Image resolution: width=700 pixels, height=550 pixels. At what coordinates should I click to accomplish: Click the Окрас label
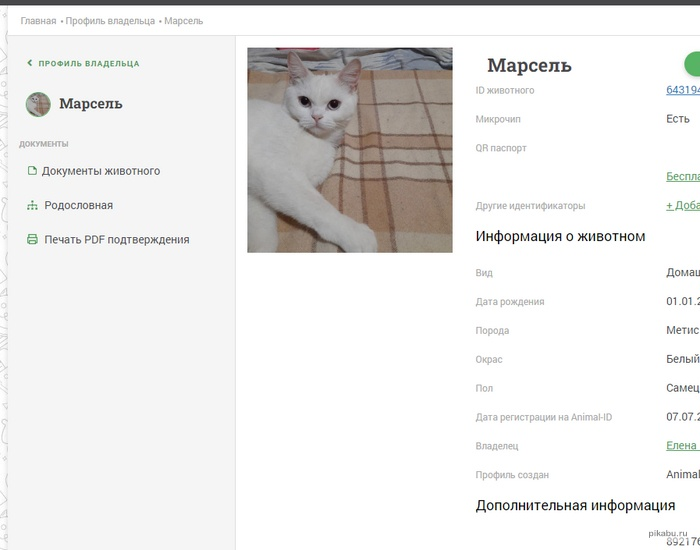click(489, 359)
